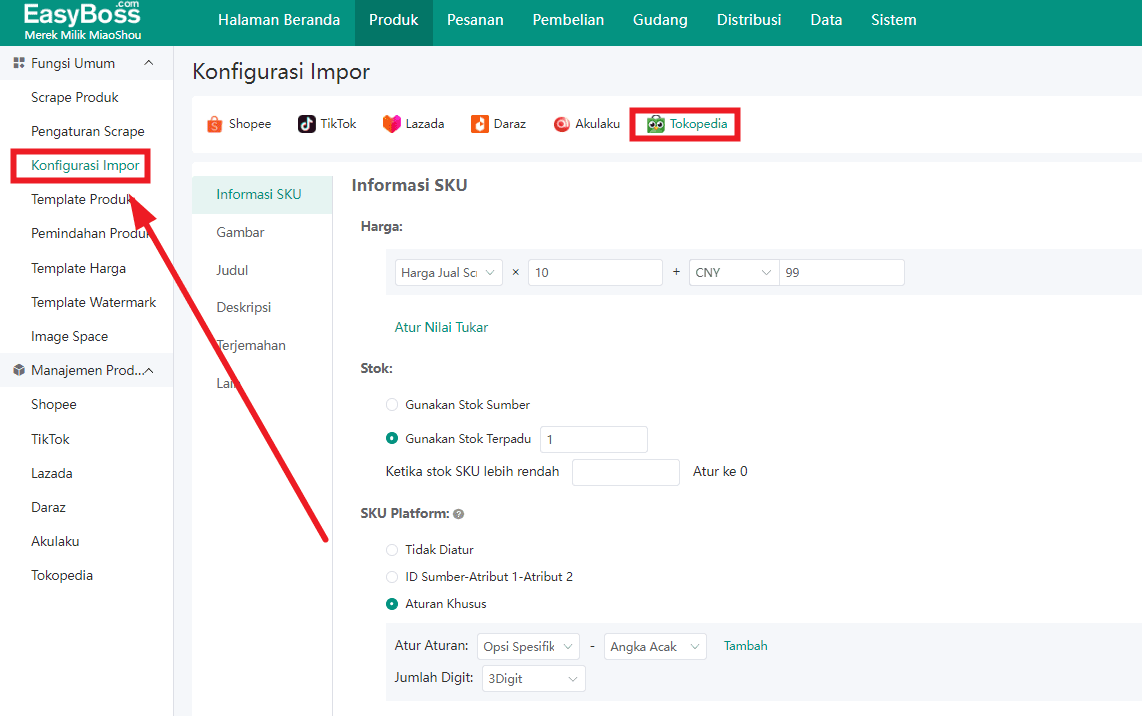Collapse the Manajemen Produk sidebar section

tap(149, 371)
